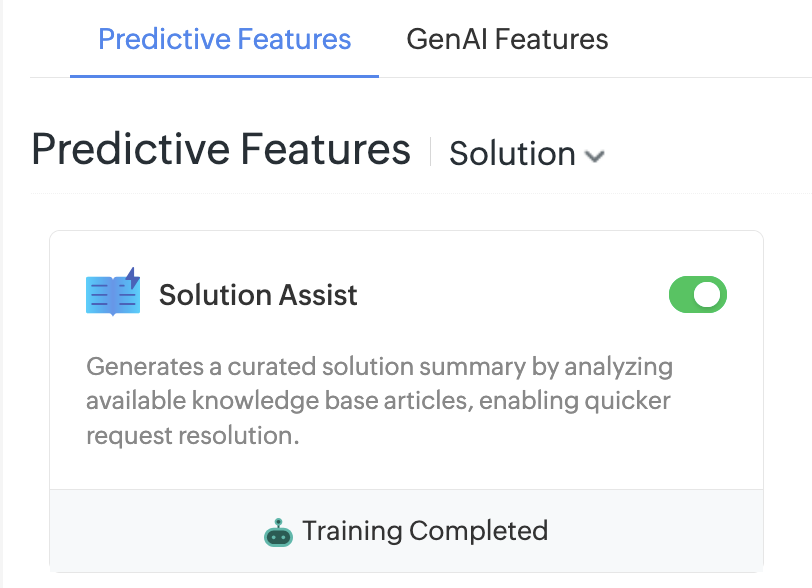Click the chevron arrow next to Solution
812x588 pixels.
point(595,156)
